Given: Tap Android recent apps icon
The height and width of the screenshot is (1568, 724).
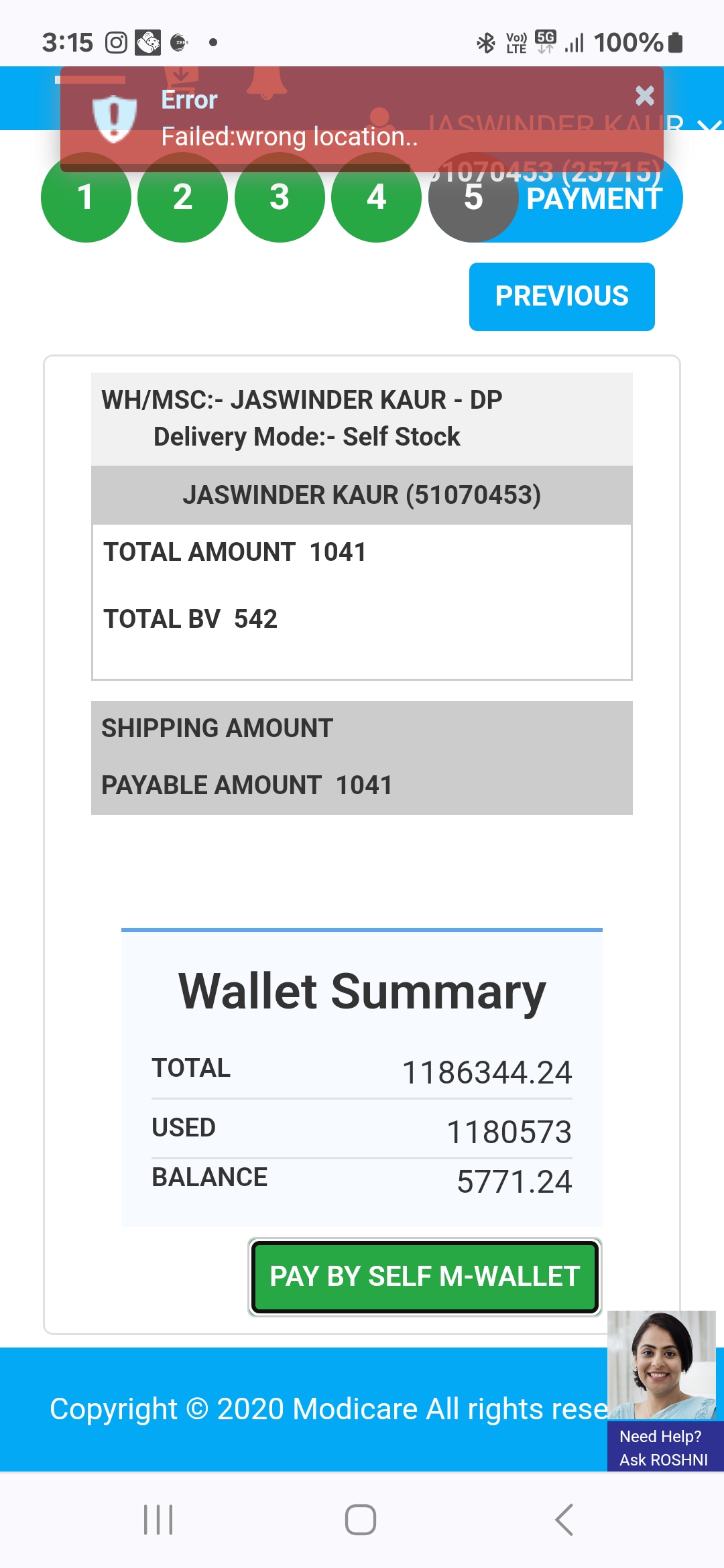Looking at the screenshot, I should click(158, 1519).
